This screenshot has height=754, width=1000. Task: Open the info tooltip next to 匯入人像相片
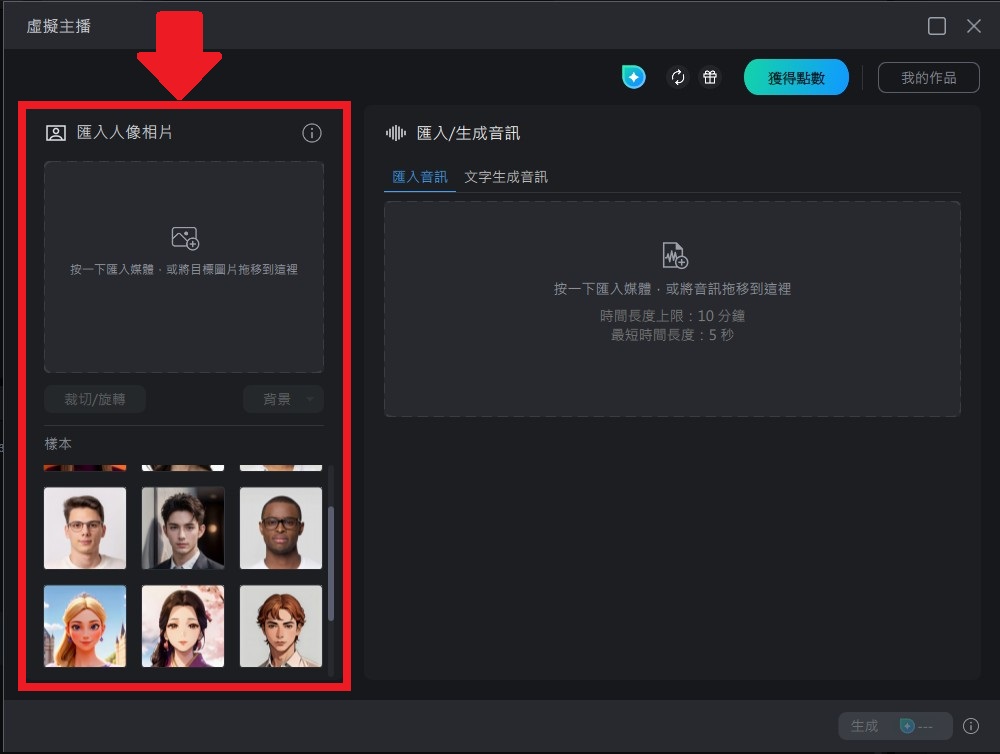pyautogui.click(x=311, y=132)
